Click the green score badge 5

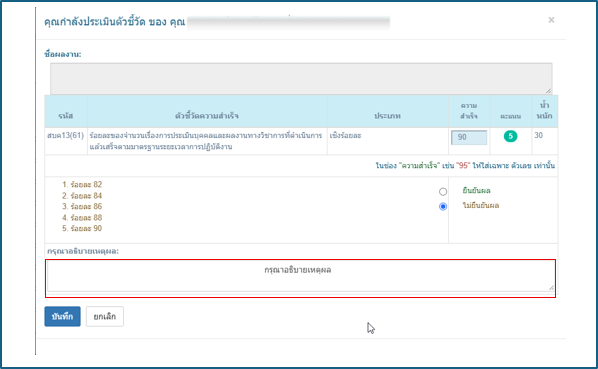click(x=510, y=136)
